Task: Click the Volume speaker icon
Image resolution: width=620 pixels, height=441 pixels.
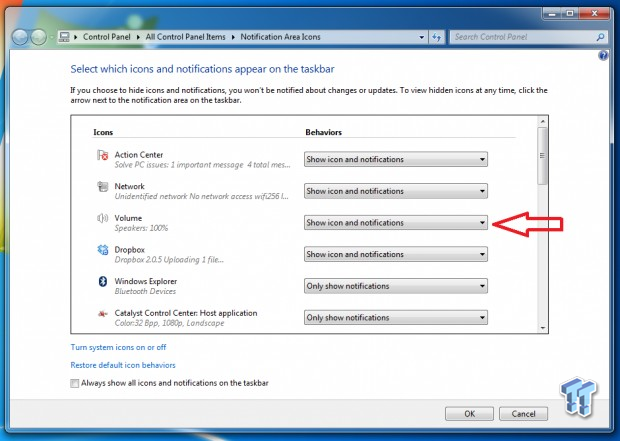Action: [102, 218]
